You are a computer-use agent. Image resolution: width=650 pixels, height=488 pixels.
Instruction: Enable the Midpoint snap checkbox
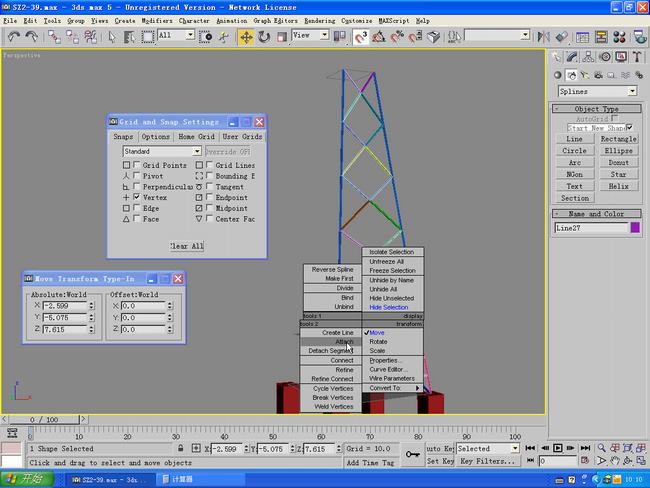click(209, 208)
